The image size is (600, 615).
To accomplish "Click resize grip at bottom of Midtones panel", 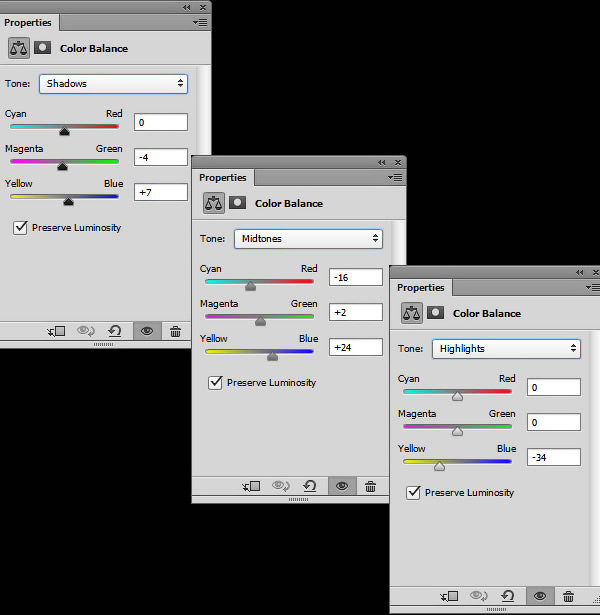I will coord(298,499).
